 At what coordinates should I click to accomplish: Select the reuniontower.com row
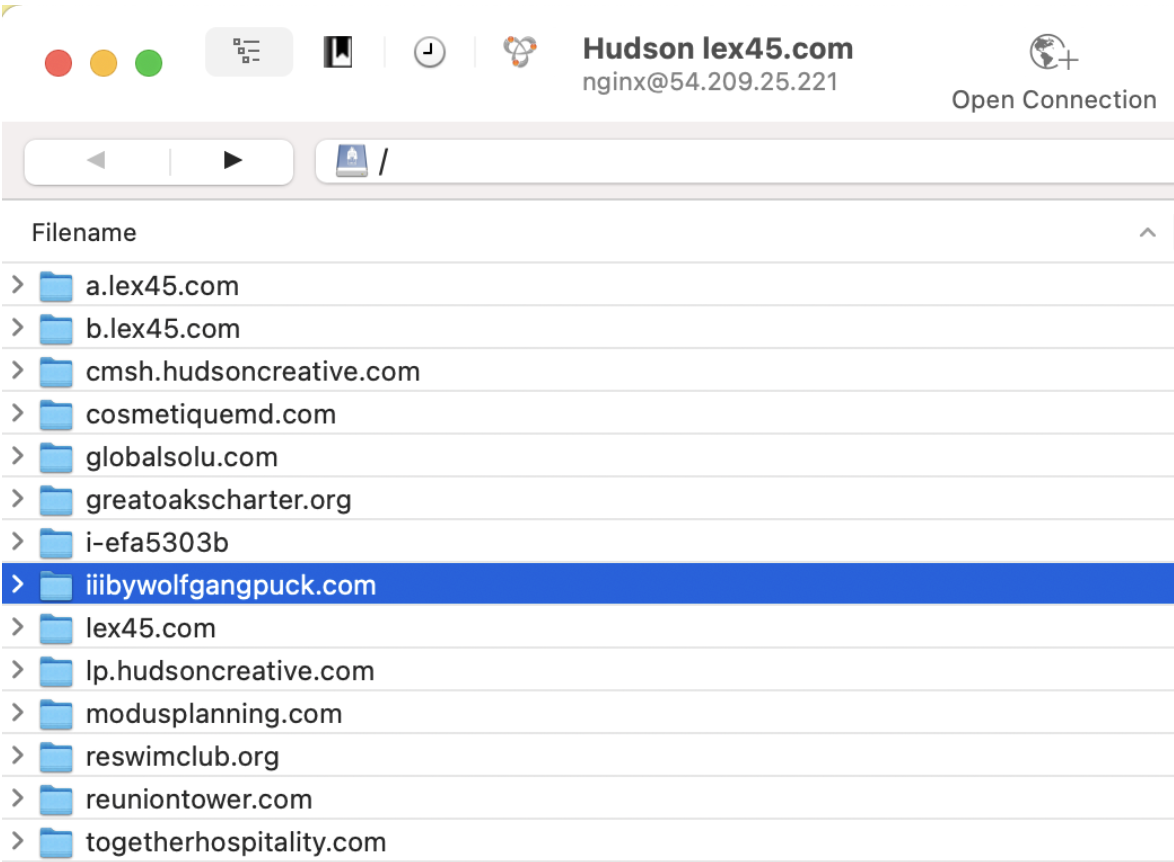pos(588,798)
